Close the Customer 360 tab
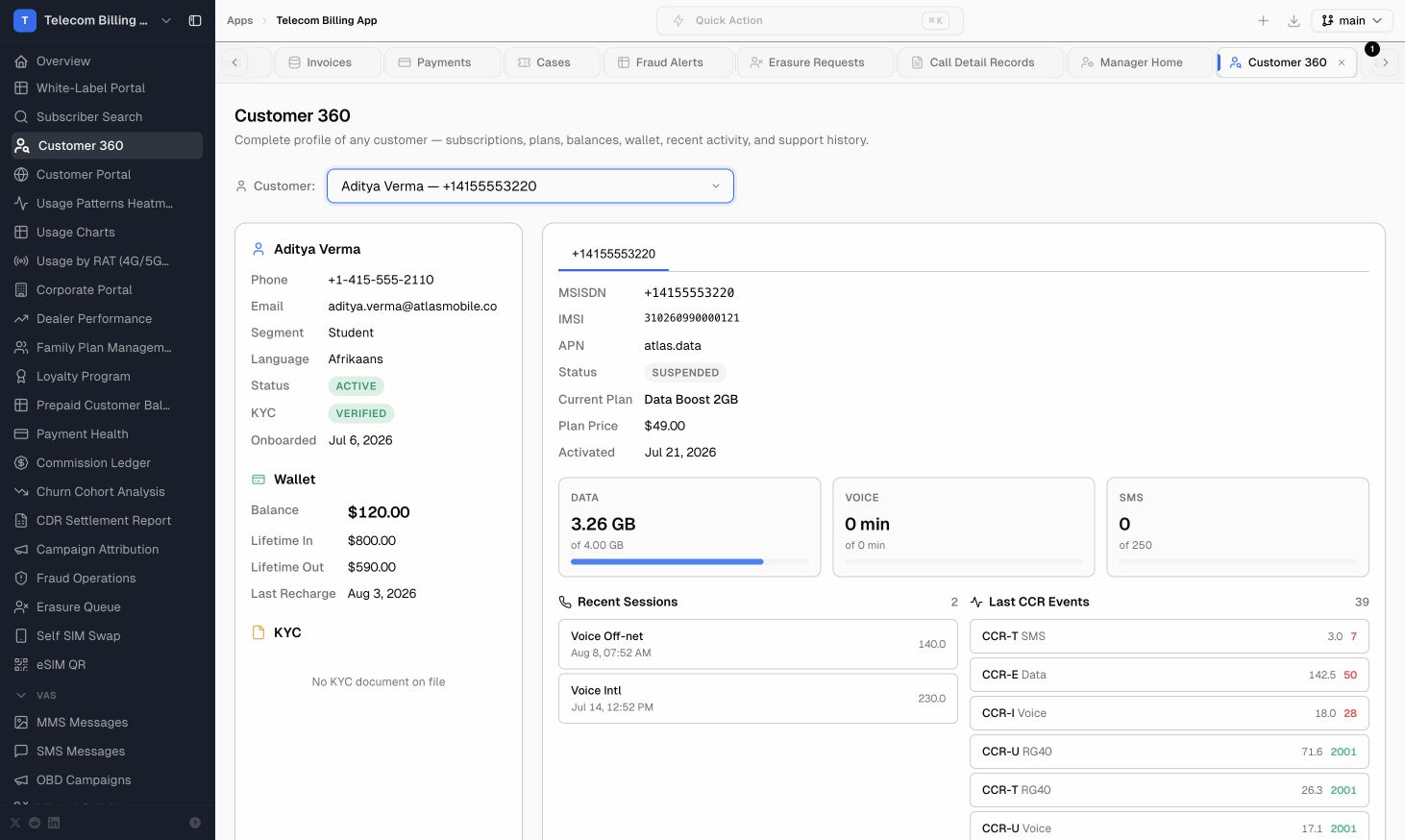1405x840 pixels. pyautogui.click(x=1342, y=62)
